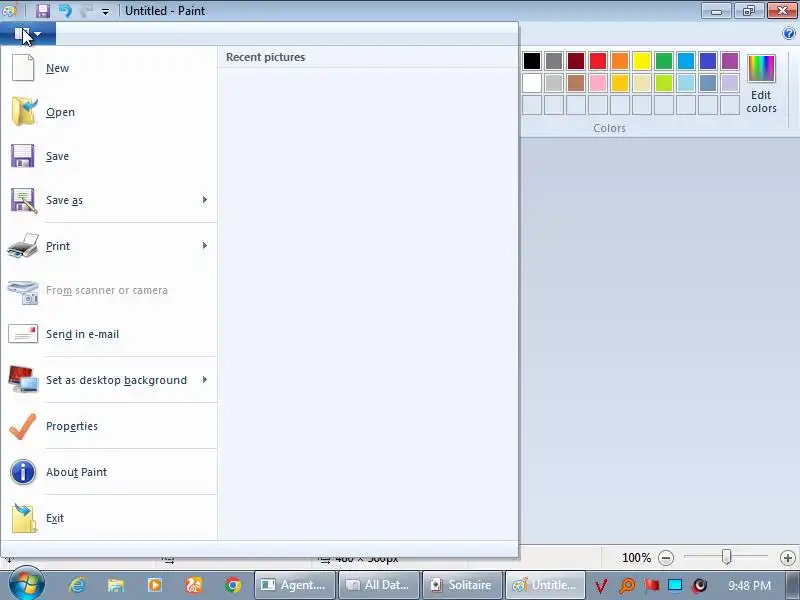Screen dimensions: 800x600
Task: Click the New blank page icon
Action: (x=23, y=68)
